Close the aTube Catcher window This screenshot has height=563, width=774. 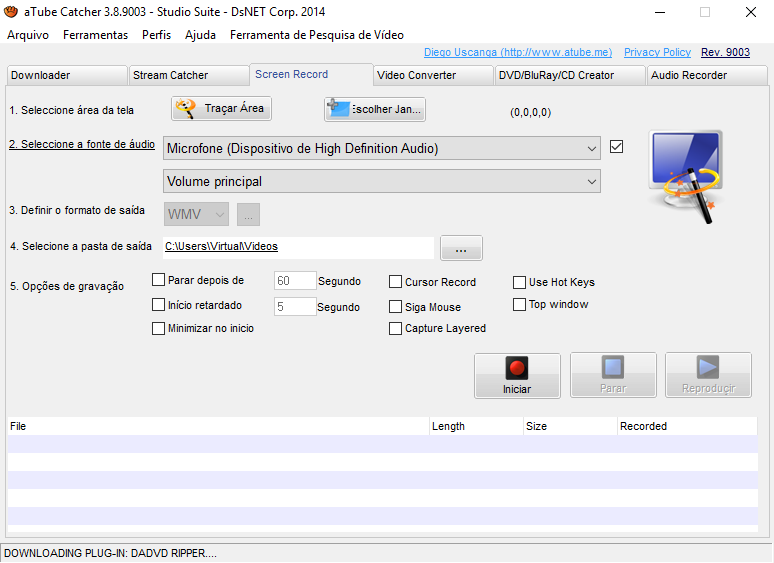750,12
